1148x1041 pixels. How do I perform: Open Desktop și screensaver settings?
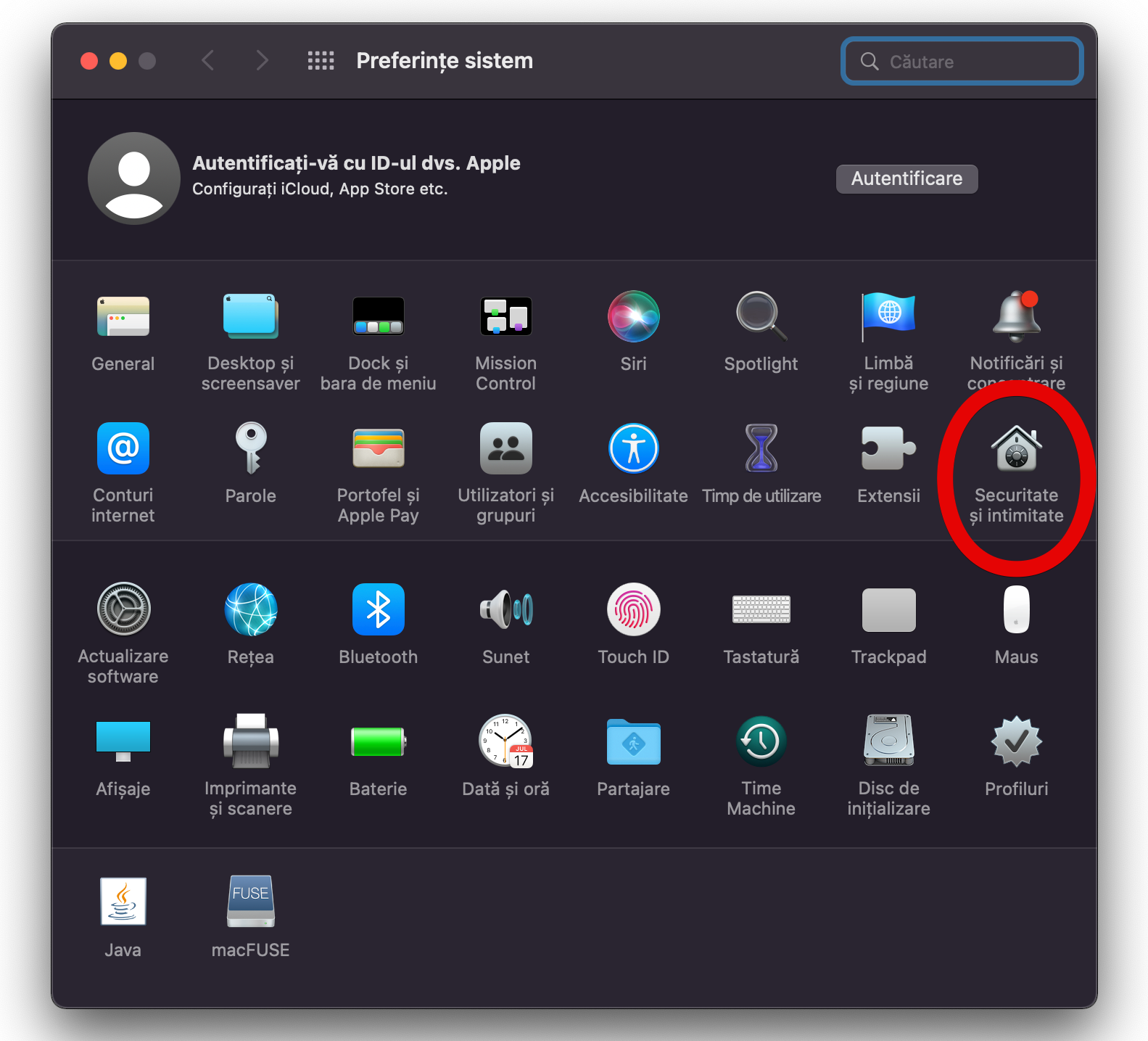(250, 317)
